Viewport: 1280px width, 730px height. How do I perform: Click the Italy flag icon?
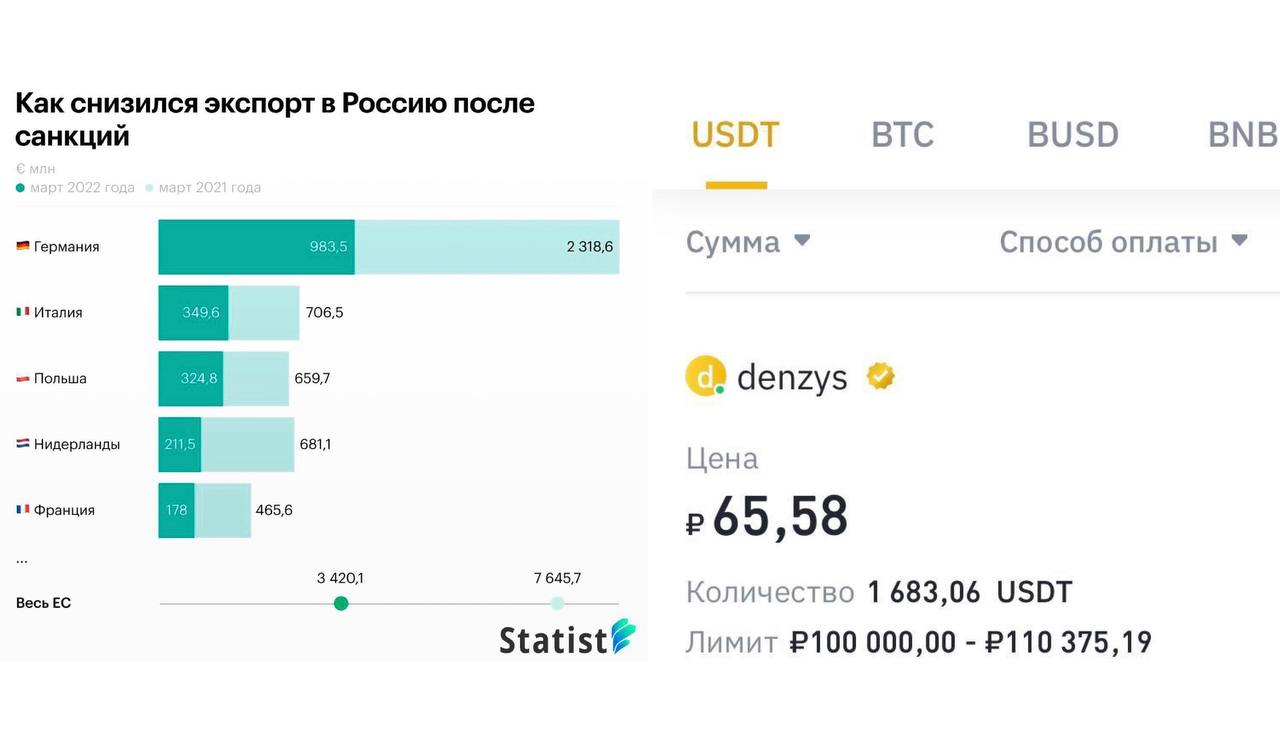click(x=22, y=312)
